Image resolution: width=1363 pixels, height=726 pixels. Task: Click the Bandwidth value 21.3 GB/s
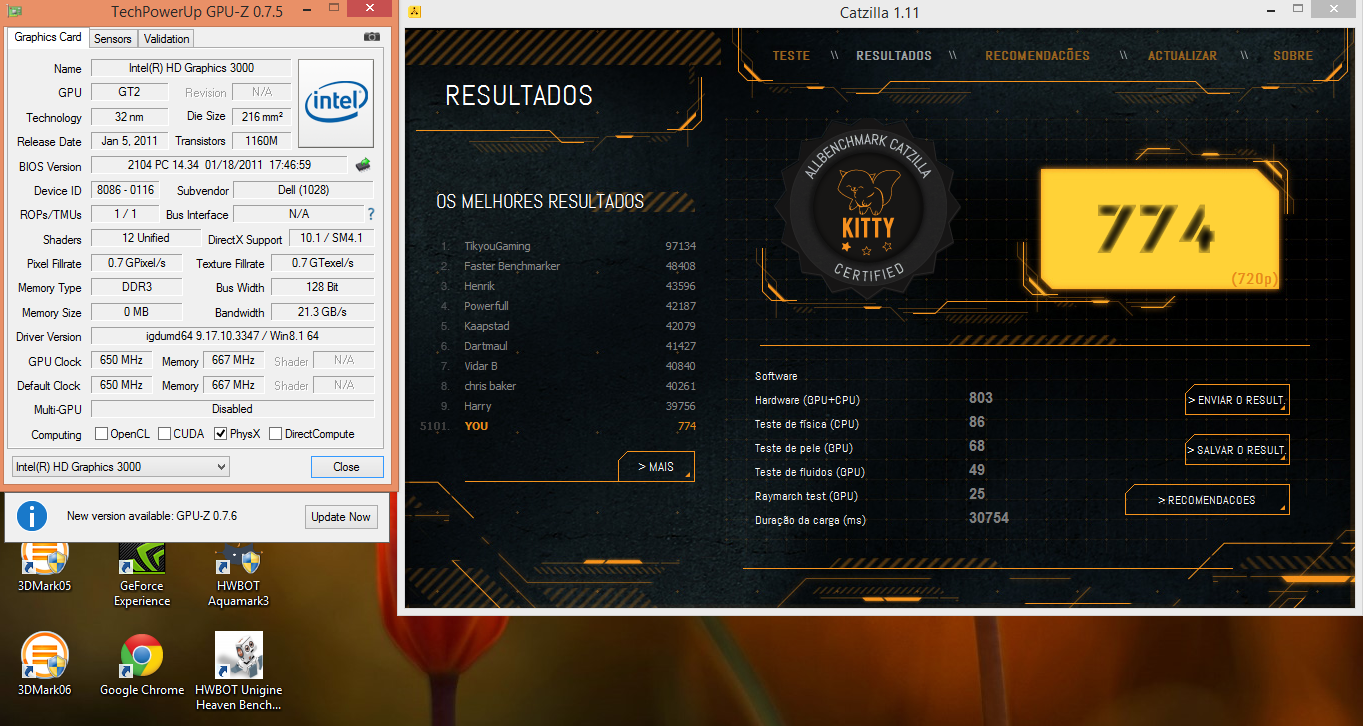point(322,312)
